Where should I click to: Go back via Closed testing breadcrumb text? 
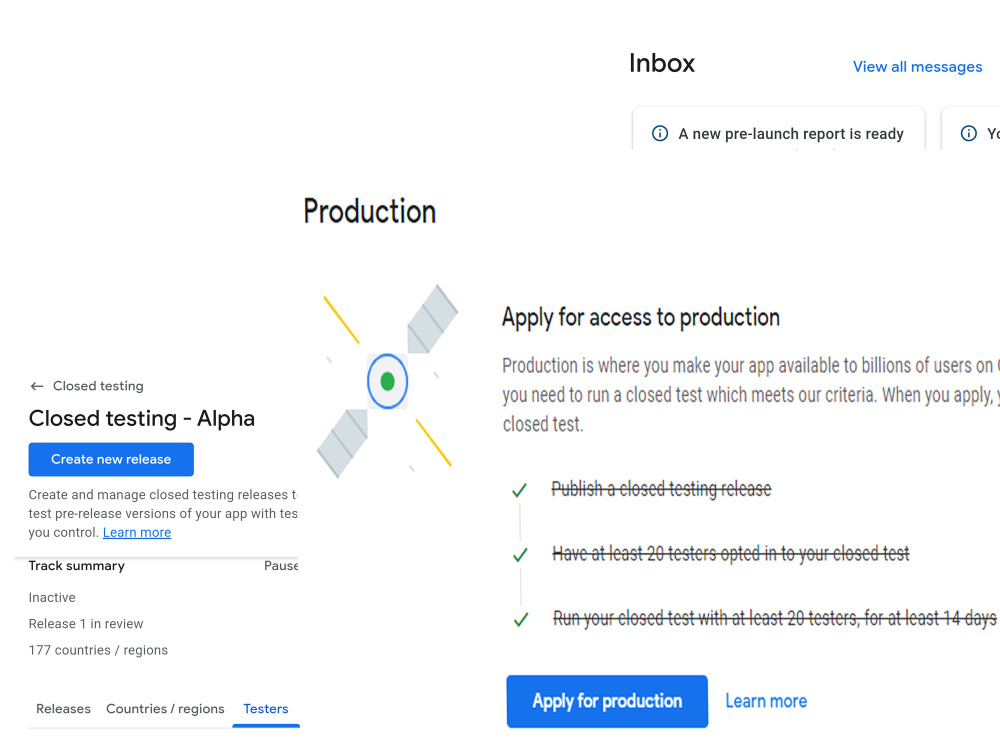(98, 386)
